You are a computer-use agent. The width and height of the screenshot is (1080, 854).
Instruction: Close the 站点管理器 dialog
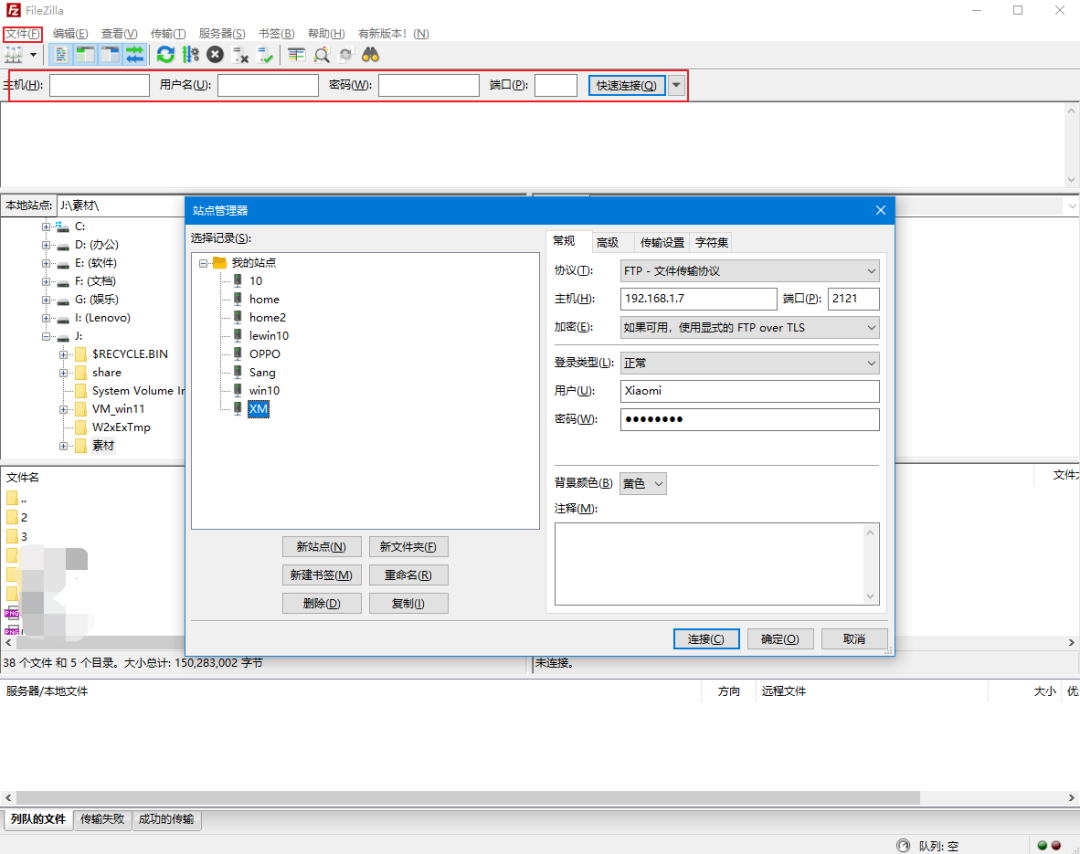click(x=880, y=210)
